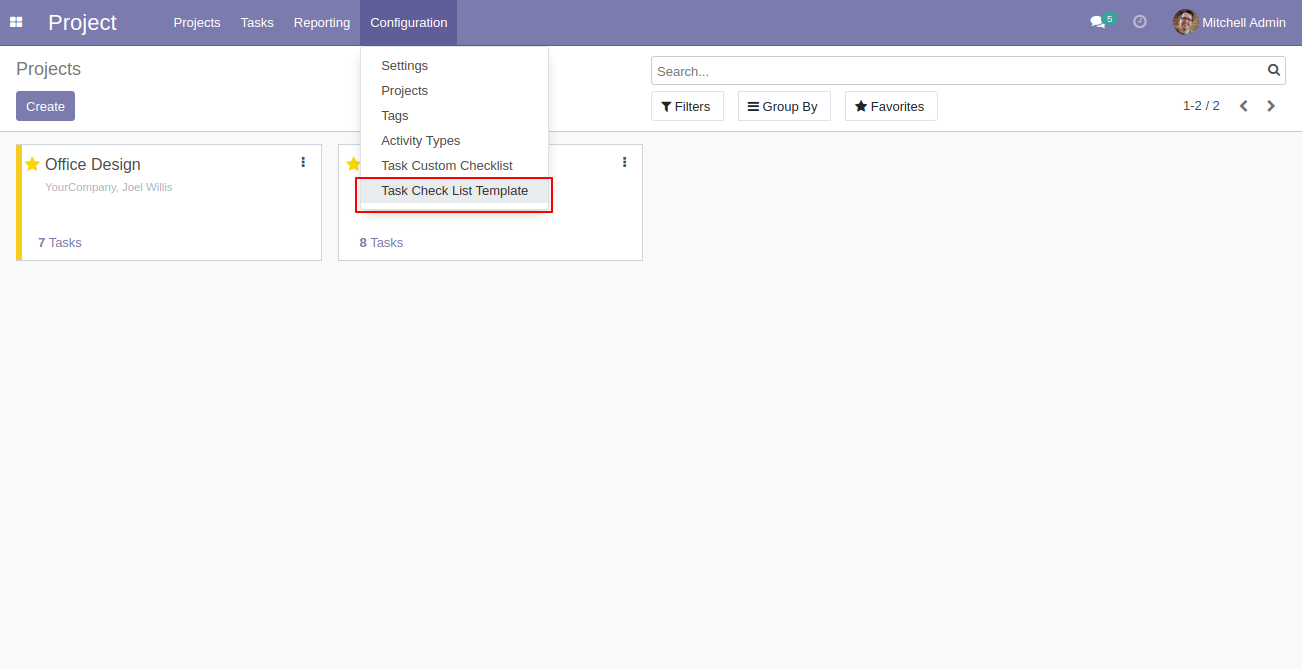Open the apps grid home menu icon
The height and width of the screenshot is (669, 1302).
tap(16, 22)
